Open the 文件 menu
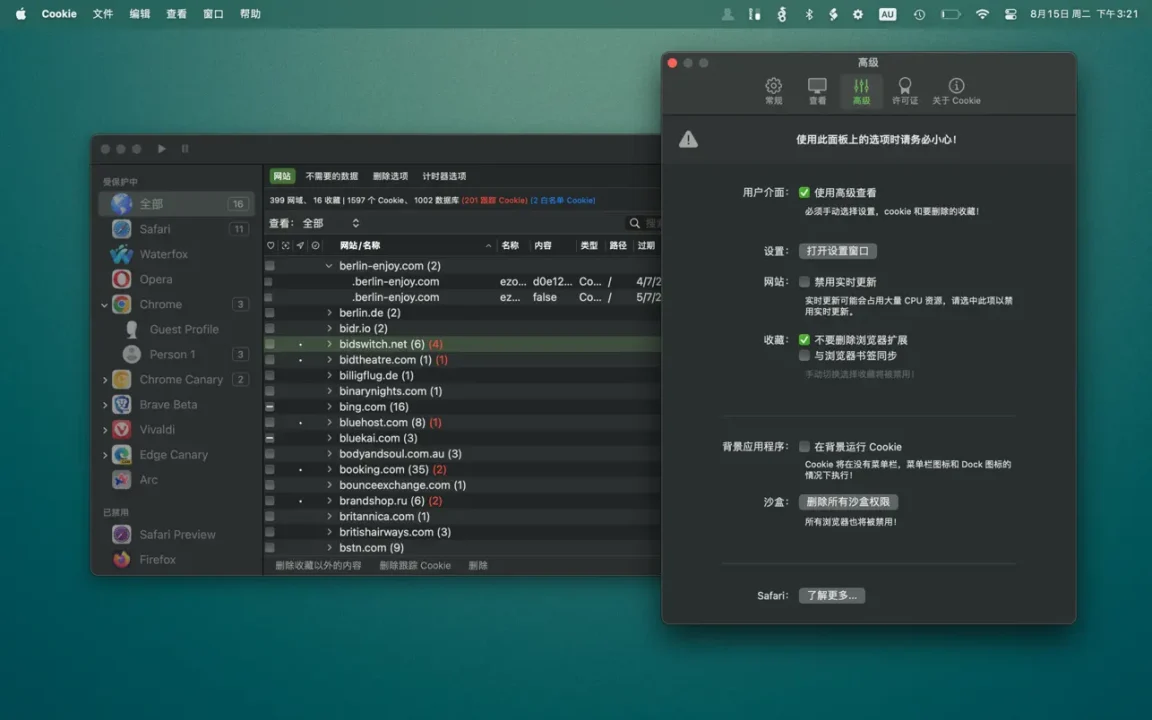The image size is (1152, 720). 103,14
